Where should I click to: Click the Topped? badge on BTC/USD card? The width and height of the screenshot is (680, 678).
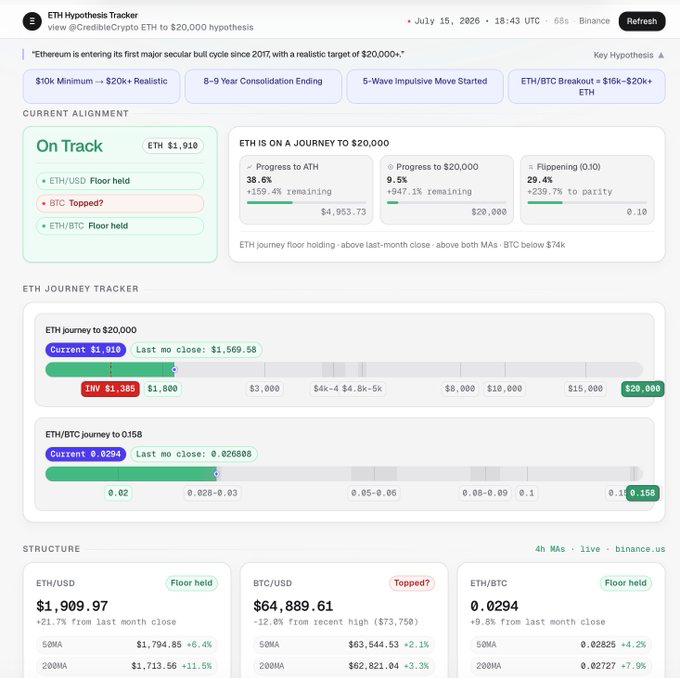point(412,583)
